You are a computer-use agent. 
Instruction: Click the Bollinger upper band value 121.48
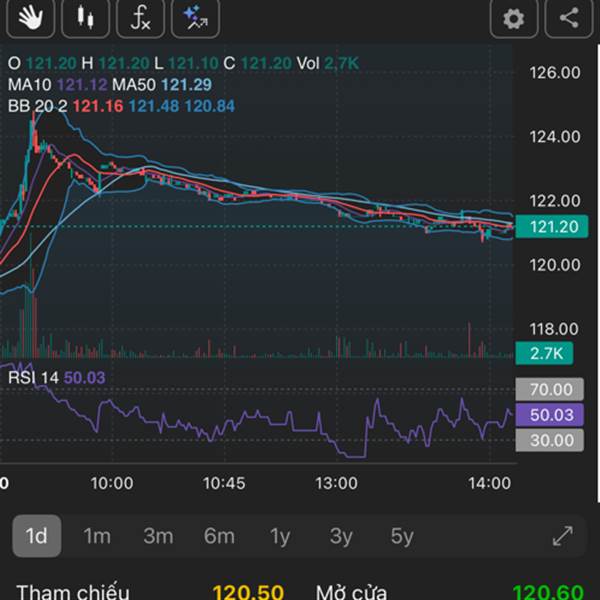tap(154, 106)
